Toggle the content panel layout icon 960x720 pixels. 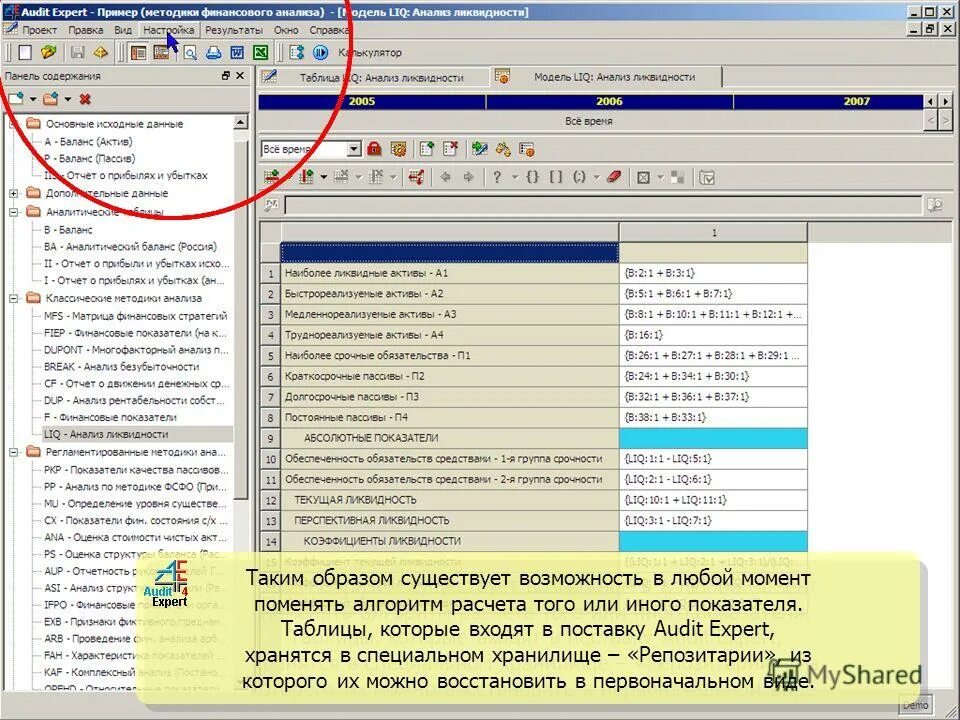[x=139, y=53]
